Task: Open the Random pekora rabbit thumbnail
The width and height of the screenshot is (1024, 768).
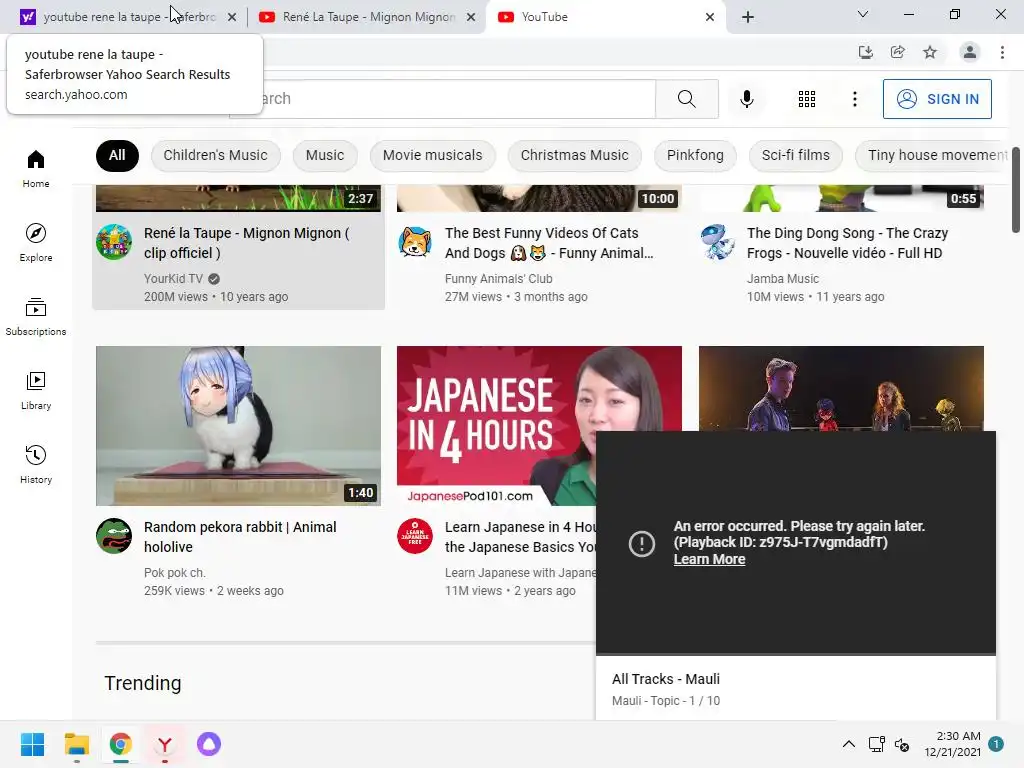Action: 238,426
